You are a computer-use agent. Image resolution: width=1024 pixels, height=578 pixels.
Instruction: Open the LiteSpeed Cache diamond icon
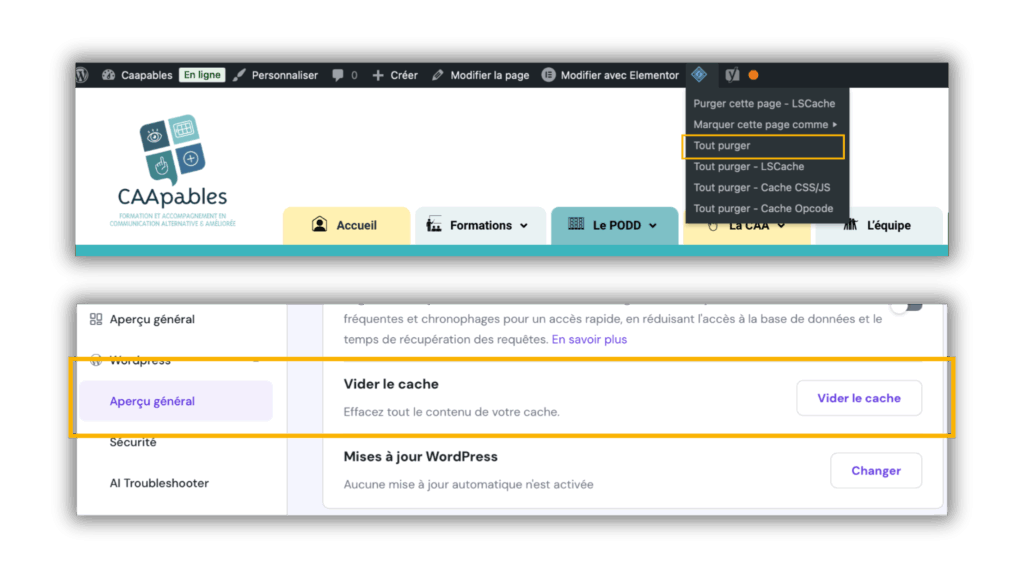point(699,74)
